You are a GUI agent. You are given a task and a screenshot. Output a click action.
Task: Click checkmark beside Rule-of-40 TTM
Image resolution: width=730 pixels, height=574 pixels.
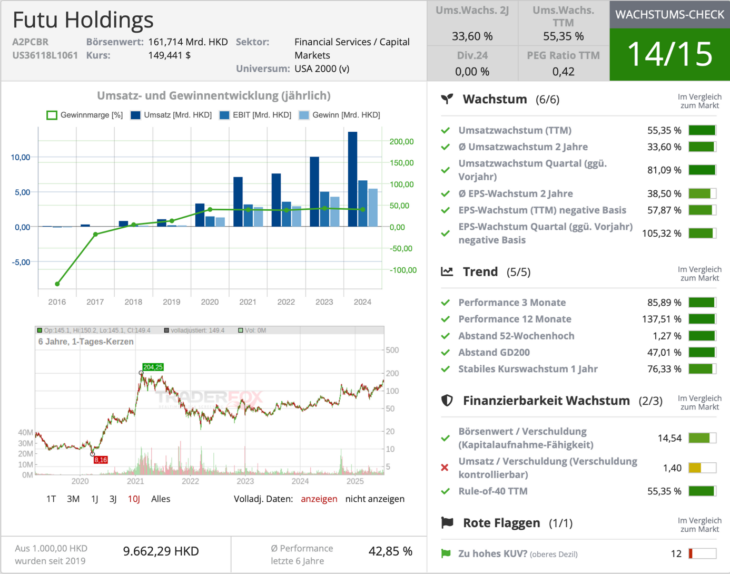[x=446, y=491]
